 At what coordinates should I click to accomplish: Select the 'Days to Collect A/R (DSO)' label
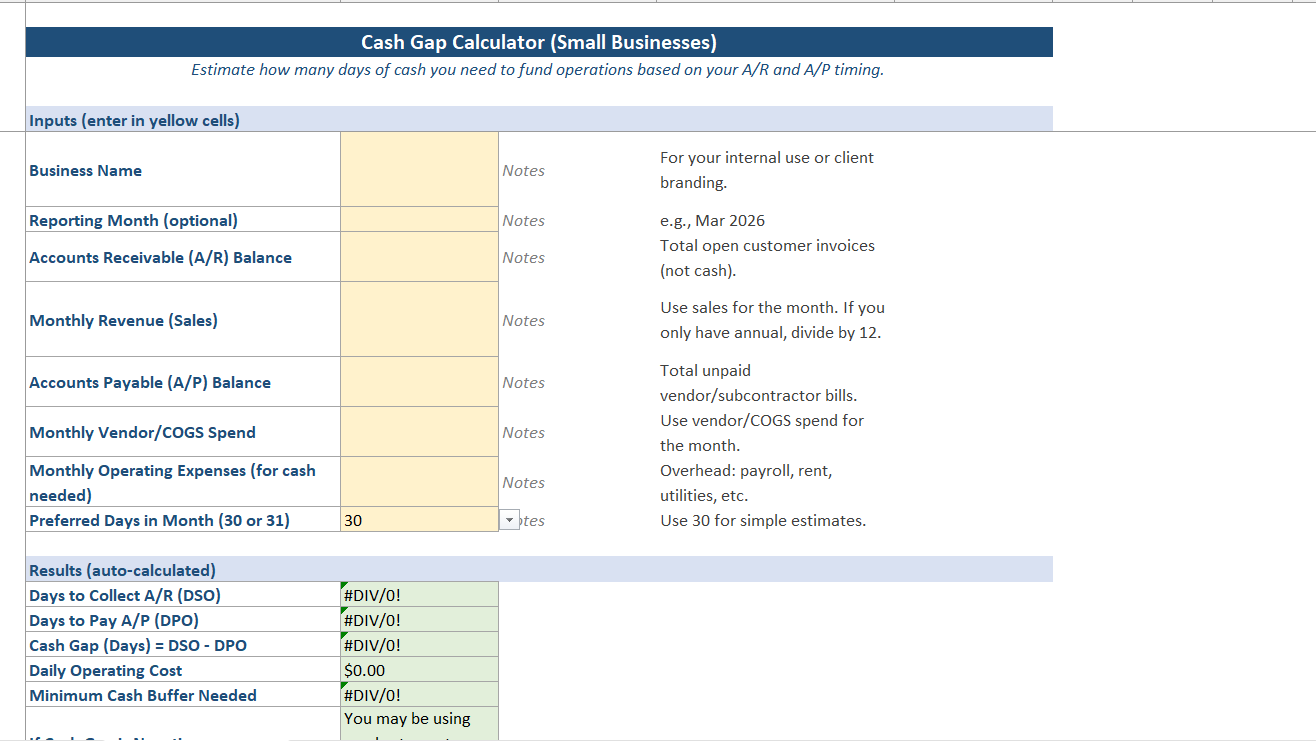point(183,595)
